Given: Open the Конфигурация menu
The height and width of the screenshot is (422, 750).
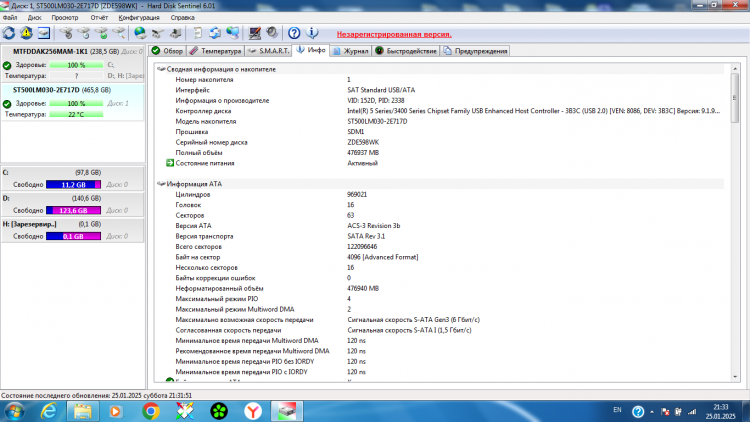Looking at the screenshot, I should click(139, 17).
